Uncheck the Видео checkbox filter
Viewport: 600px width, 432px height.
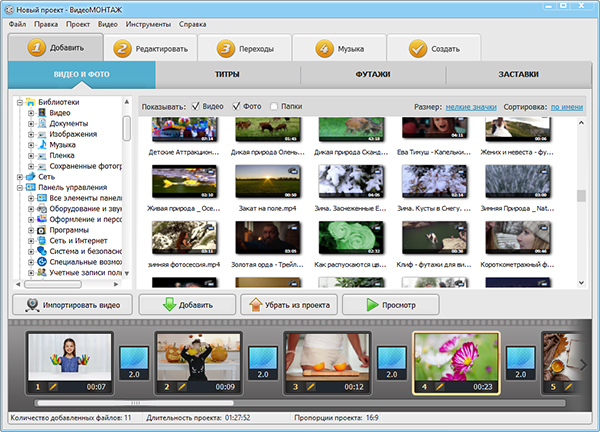point(195,106)
